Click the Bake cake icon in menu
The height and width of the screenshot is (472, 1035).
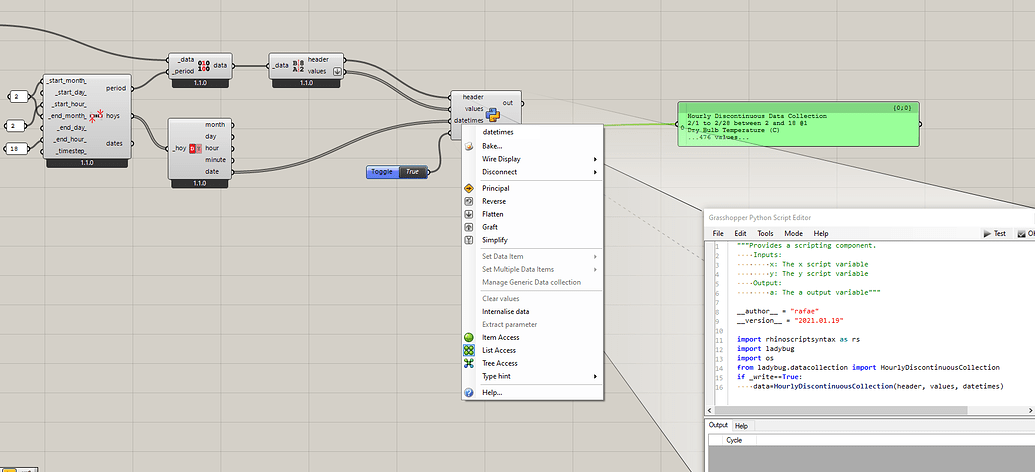pyautogui.click(x=469, y=146)
